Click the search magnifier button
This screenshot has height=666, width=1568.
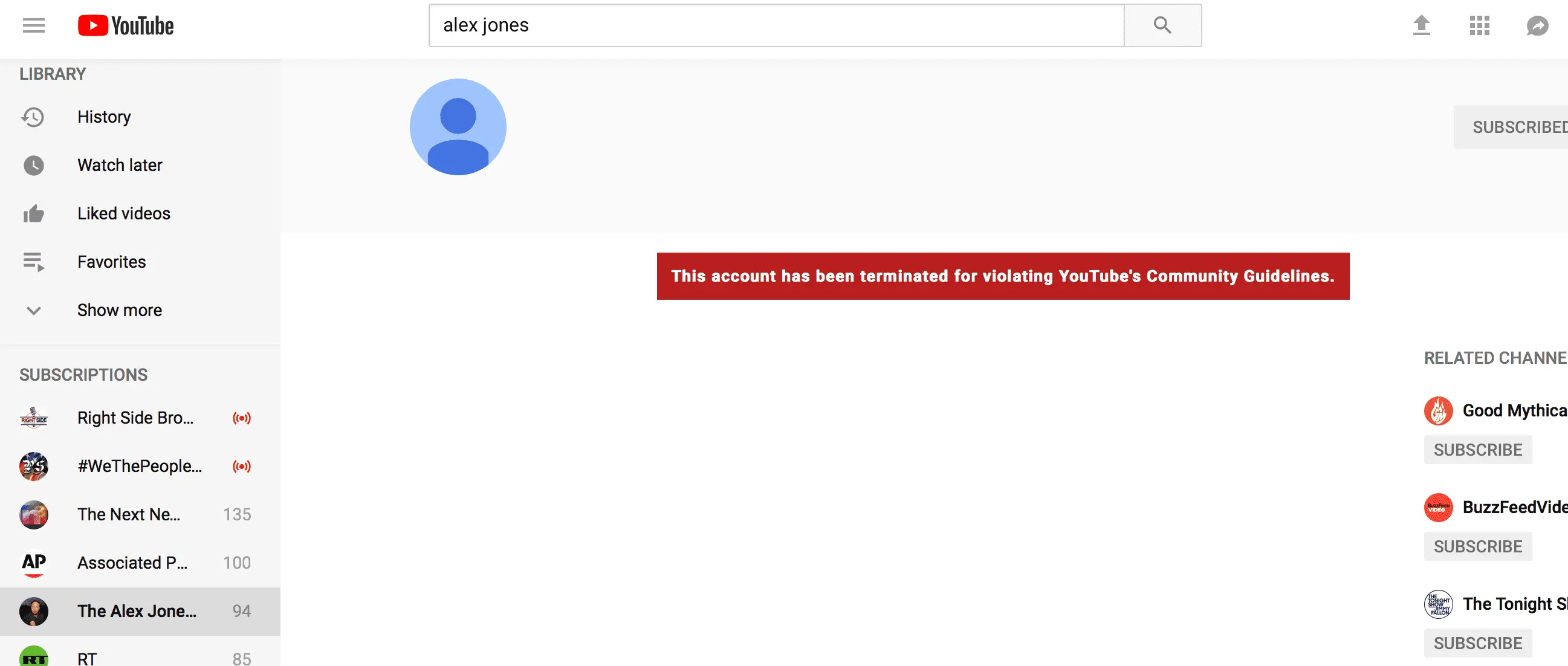tap(1161, 25)
